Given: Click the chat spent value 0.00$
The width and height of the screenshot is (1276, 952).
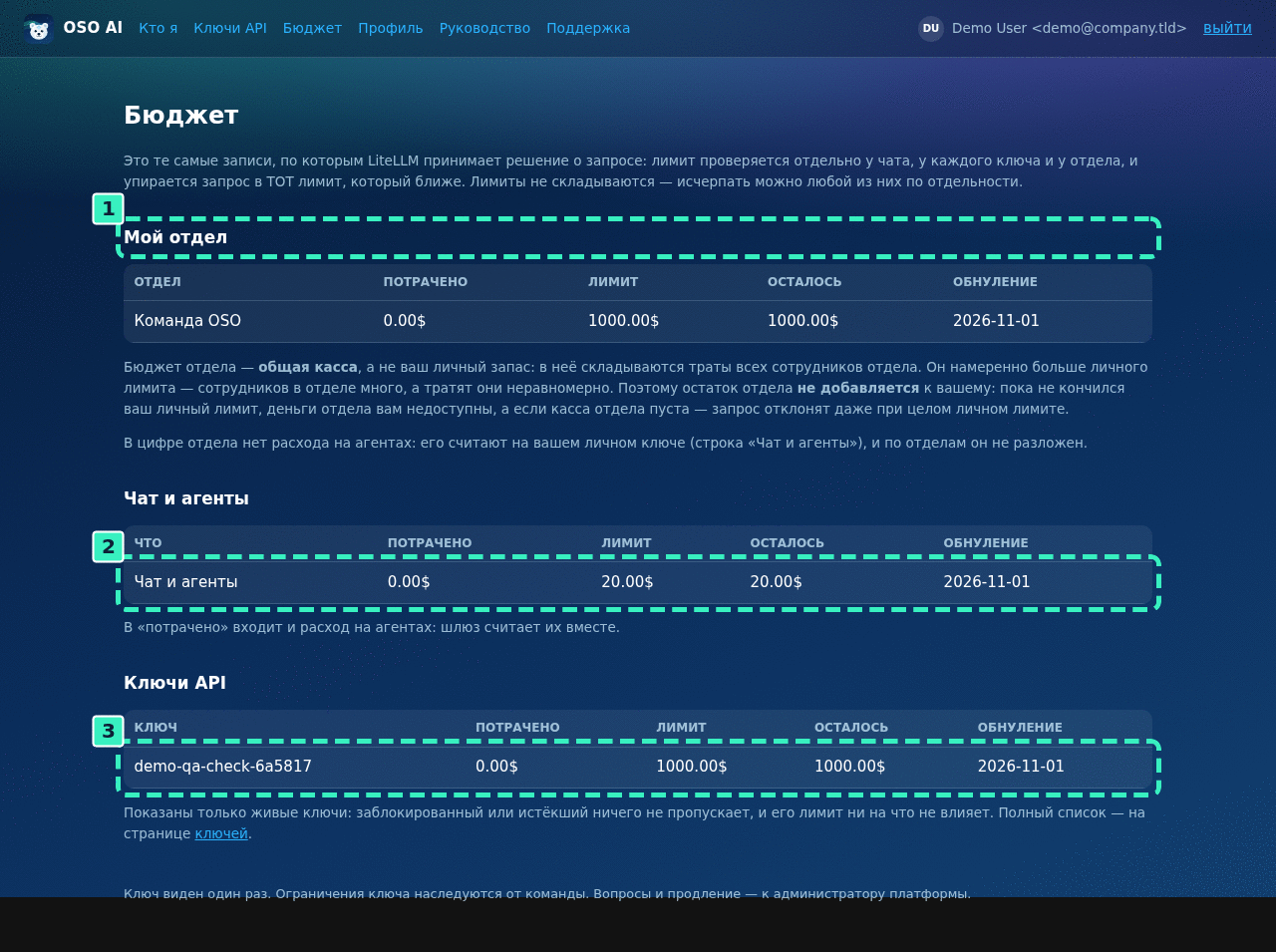Looking at the screenshot, I should [409, 582].
